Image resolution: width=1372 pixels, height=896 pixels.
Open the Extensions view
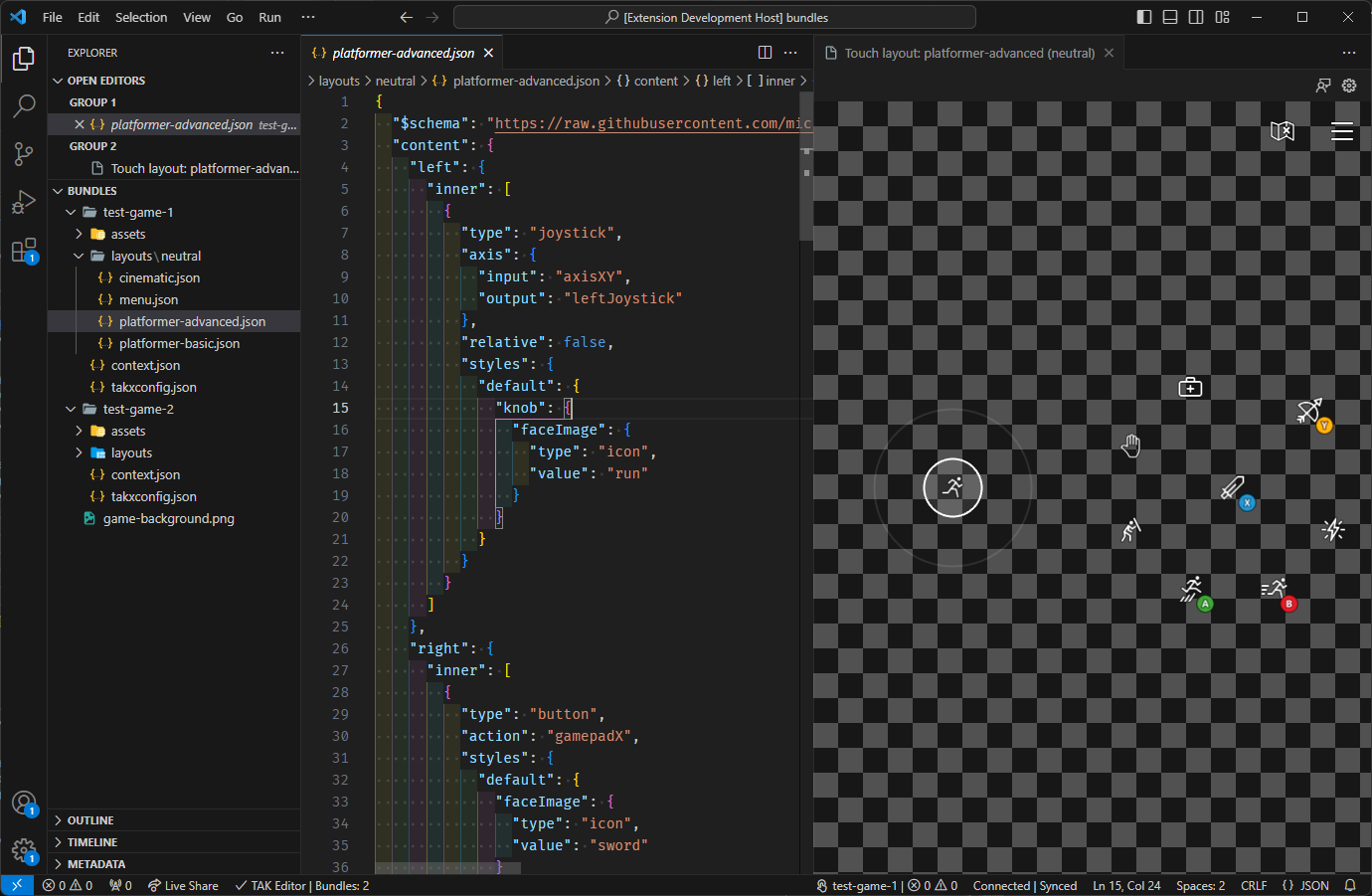(24, 250)
